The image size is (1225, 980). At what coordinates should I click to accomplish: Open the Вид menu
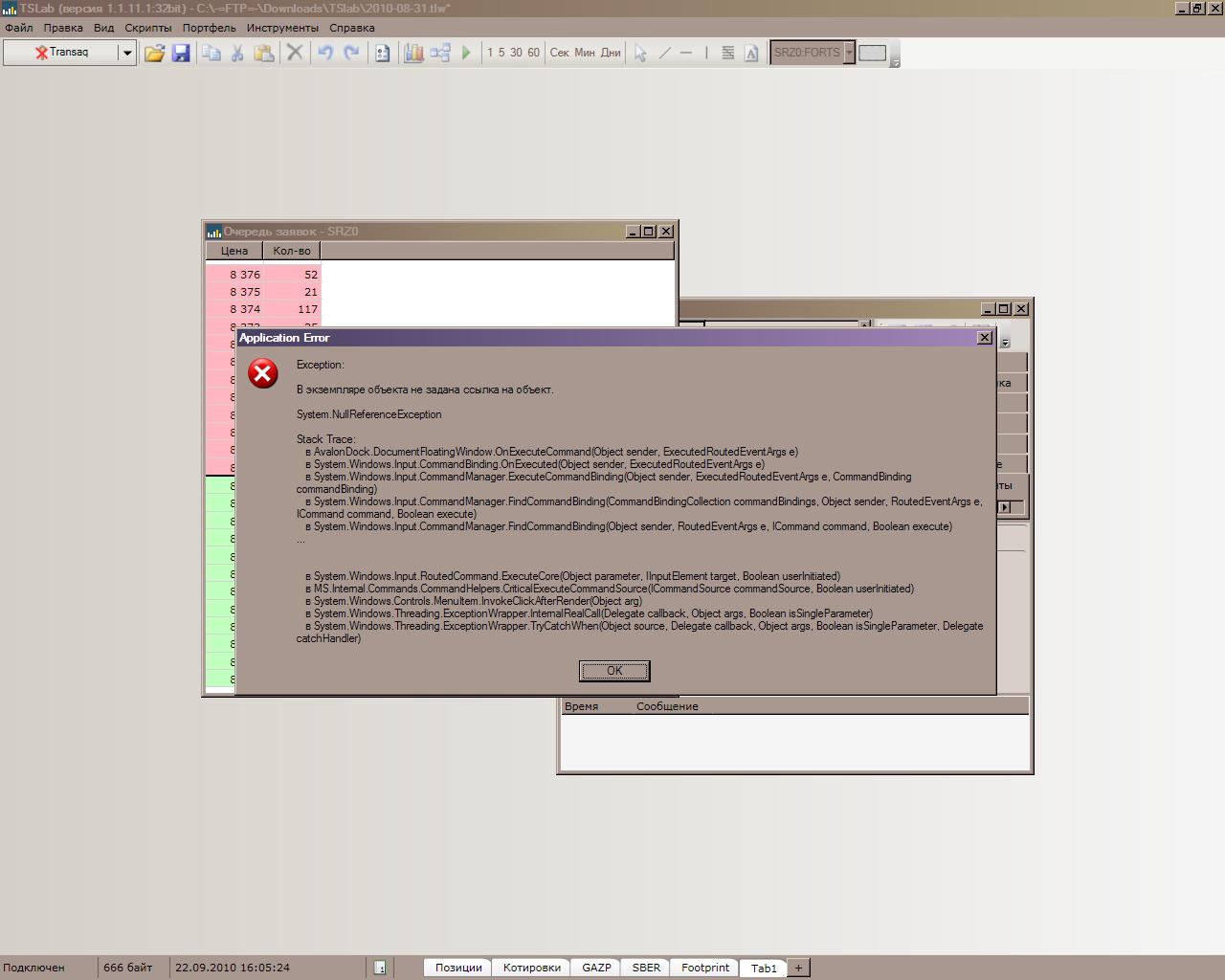coord(104,28)
